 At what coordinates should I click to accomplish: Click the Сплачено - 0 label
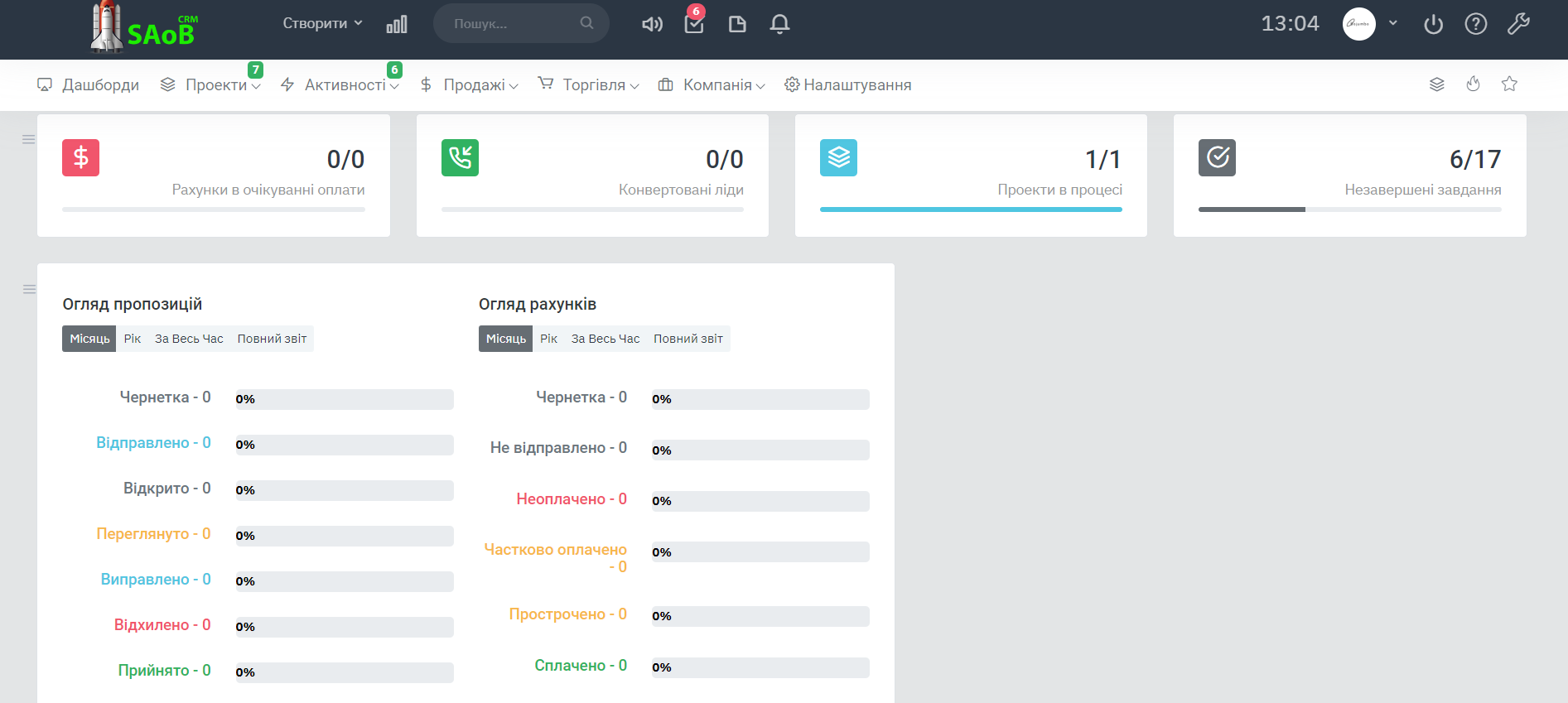coord(581,666)
